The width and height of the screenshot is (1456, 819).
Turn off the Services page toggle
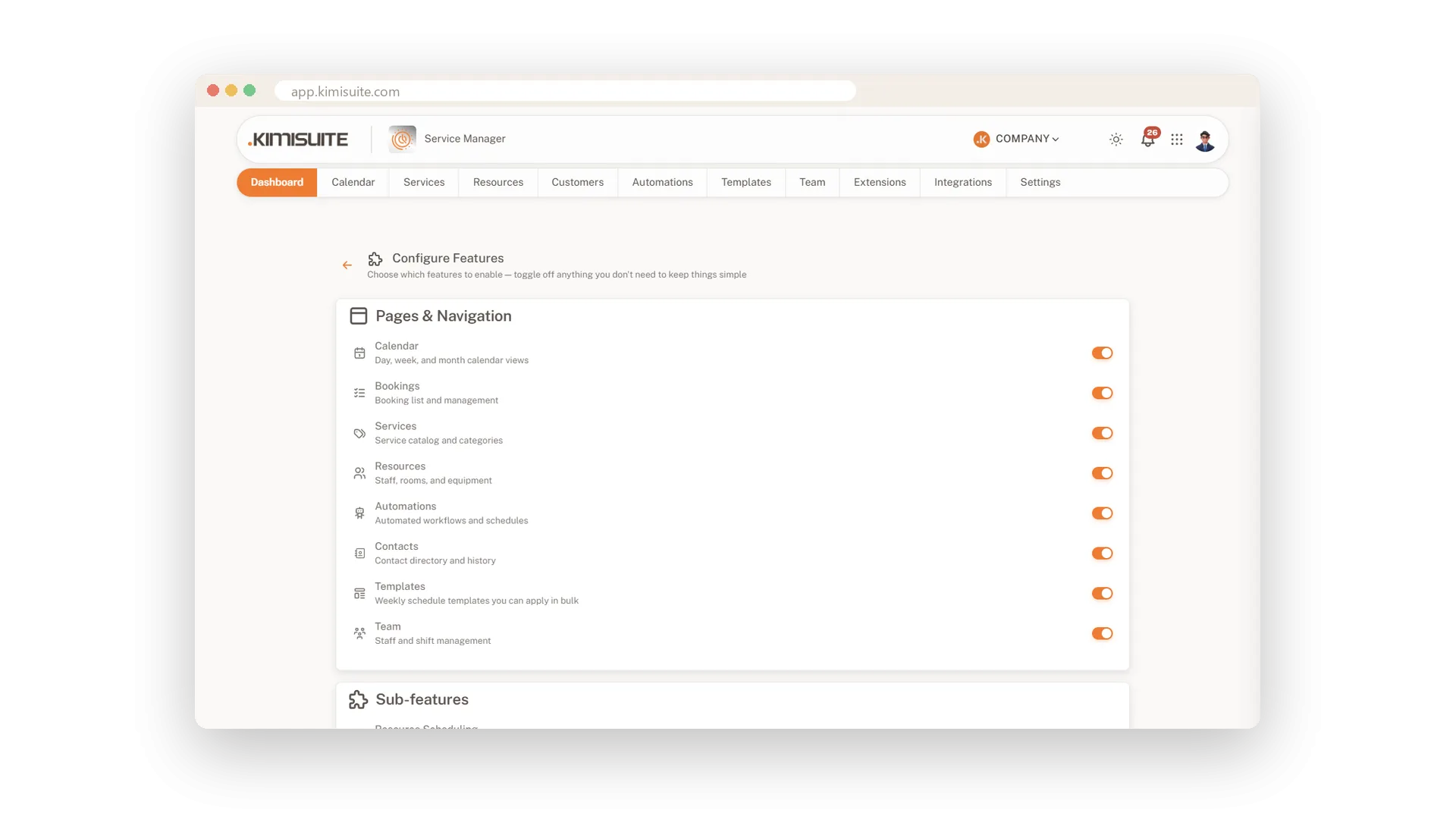(1102, 434)
